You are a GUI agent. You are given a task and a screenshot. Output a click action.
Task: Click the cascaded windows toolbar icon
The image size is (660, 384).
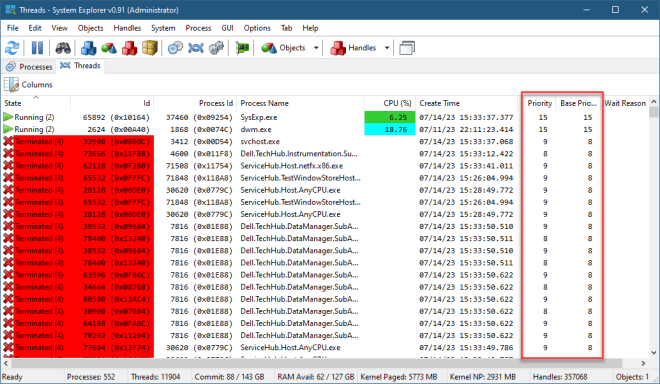coord(407,48)
